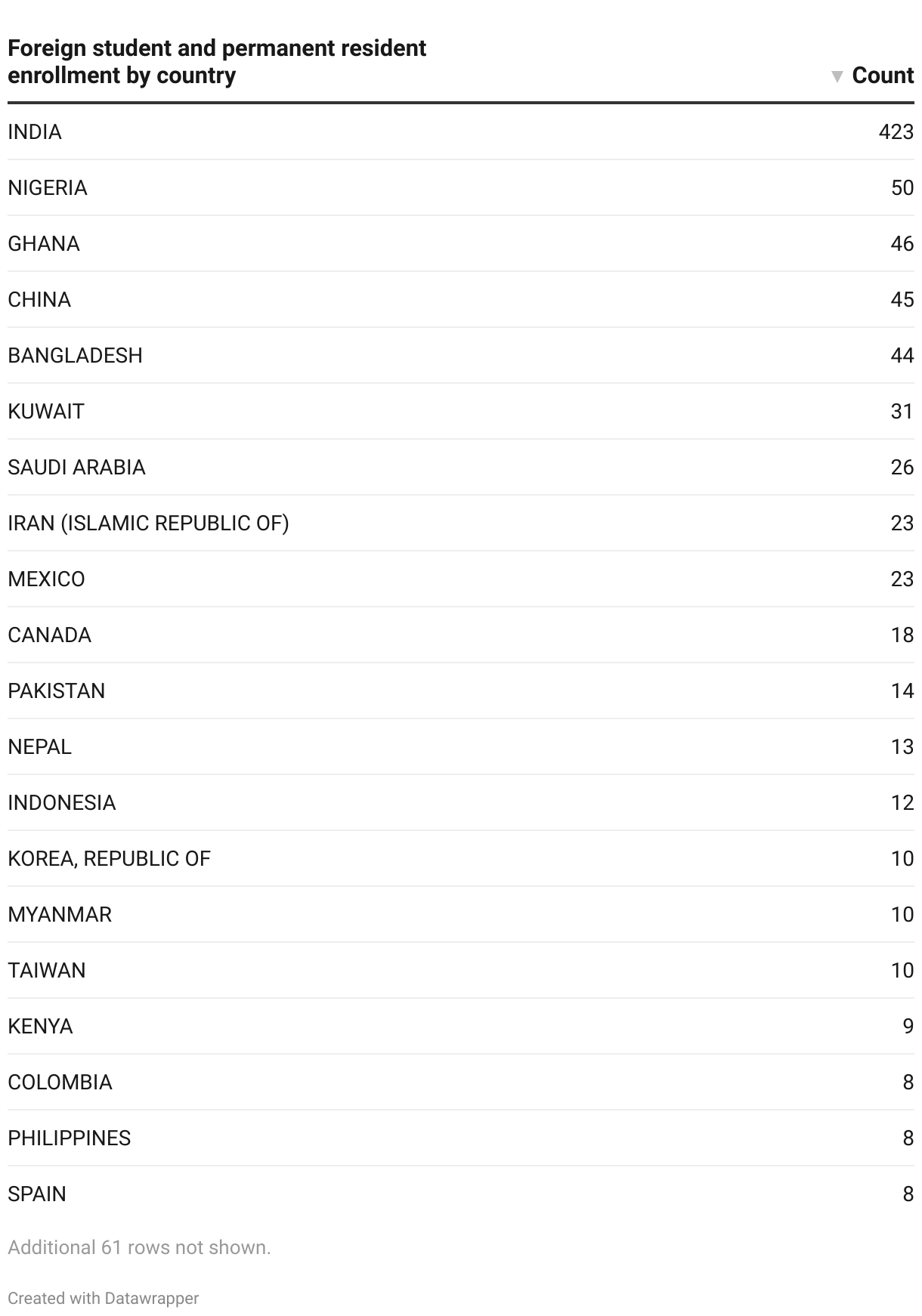
Task: Click the KUWAIT row
Action: 461,412
